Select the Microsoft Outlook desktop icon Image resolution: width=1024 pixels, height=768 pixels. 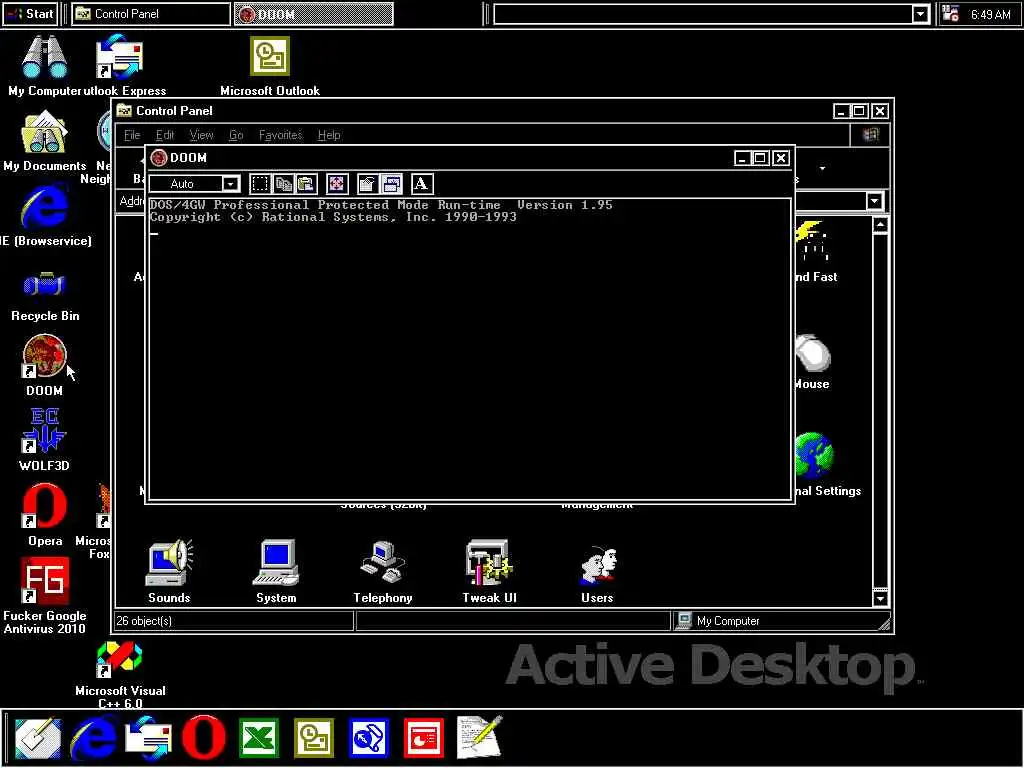click(270, 65)
